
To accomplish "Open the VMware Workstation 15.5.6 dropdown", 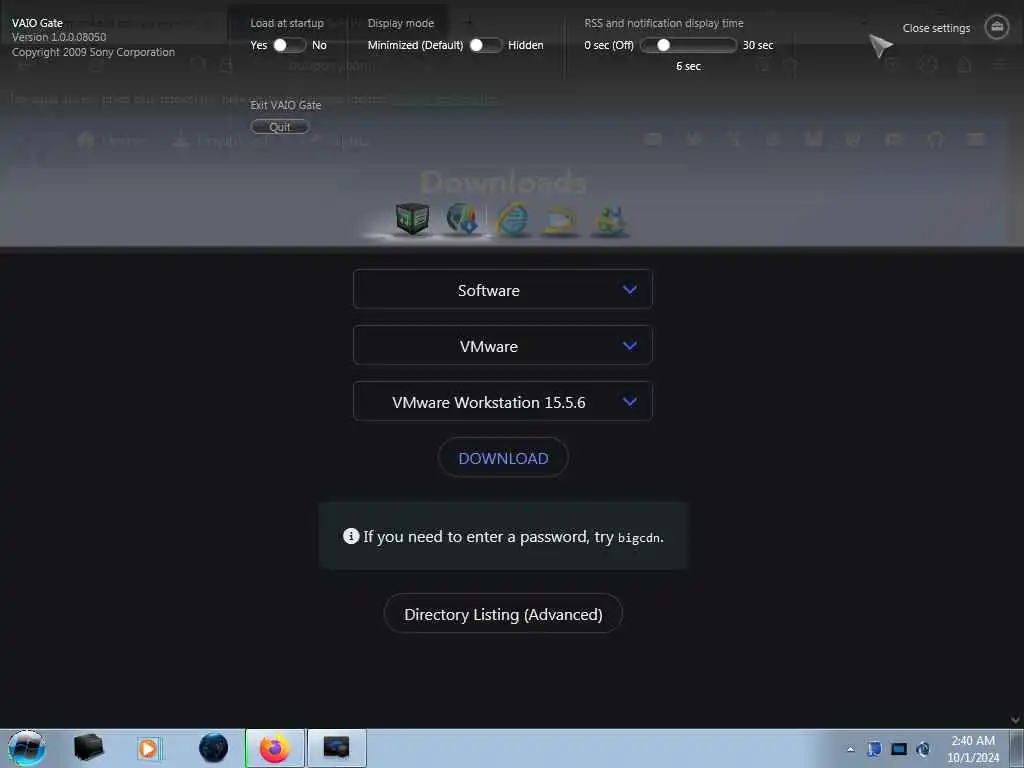I will pyautogui.click(x=502, y=402).
